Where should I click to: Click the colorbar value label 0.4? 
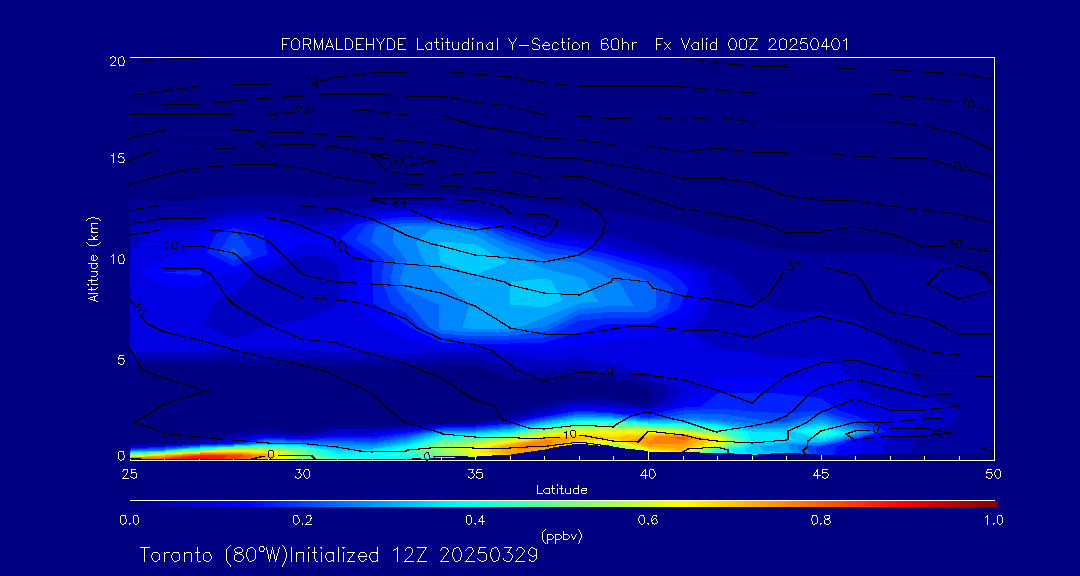476,520
